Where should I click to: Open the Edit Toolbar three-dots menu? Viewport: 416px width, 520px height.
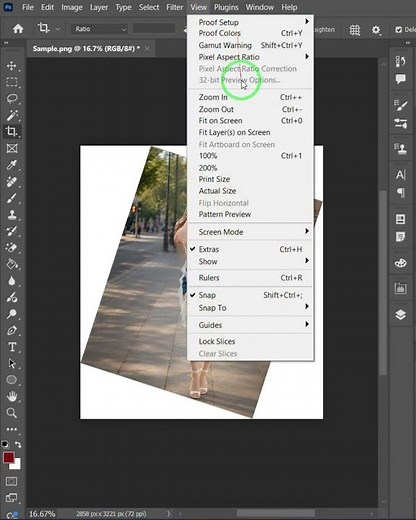tap(12, 429)
